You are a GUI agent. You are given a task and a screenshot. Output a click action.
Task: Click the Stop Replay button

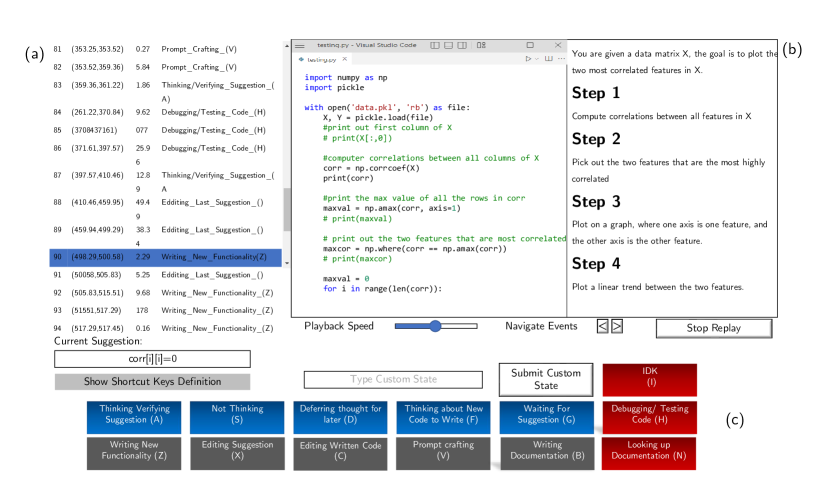pos(714,328)
